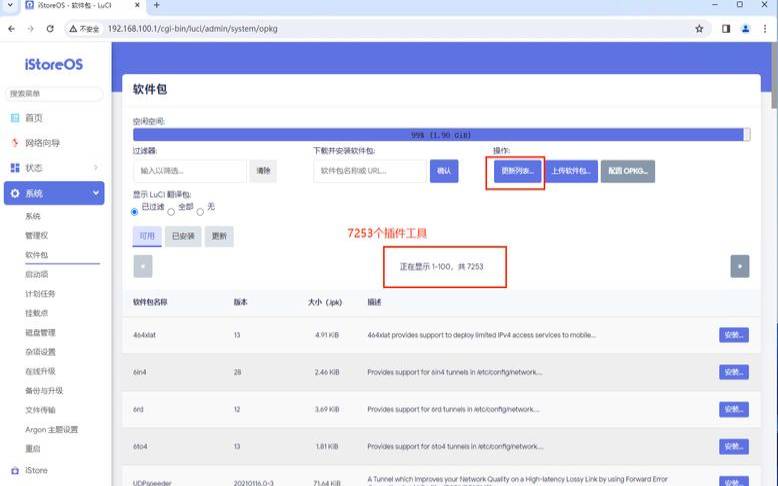Screen dimensions: 778x486
Task: Collapse the 系统 sidebar section
Action: pos(96,193)
